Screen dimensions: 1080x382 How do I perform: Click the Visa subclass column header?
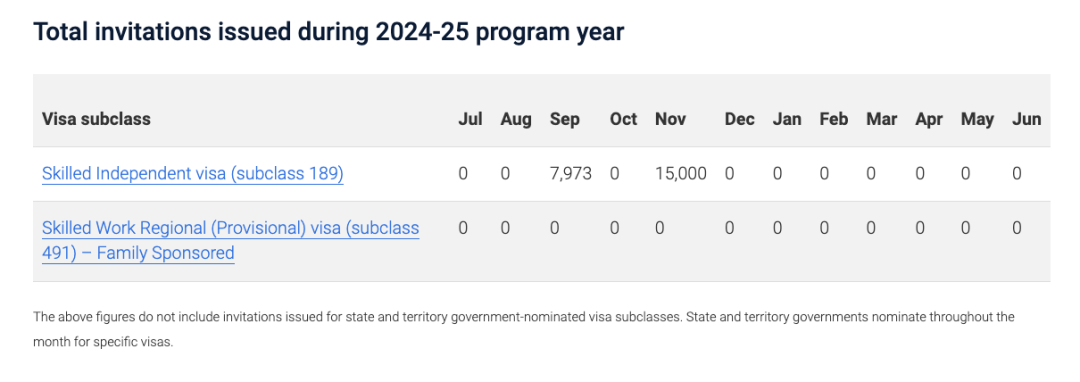pyautogui.click(x=96, y=119)
